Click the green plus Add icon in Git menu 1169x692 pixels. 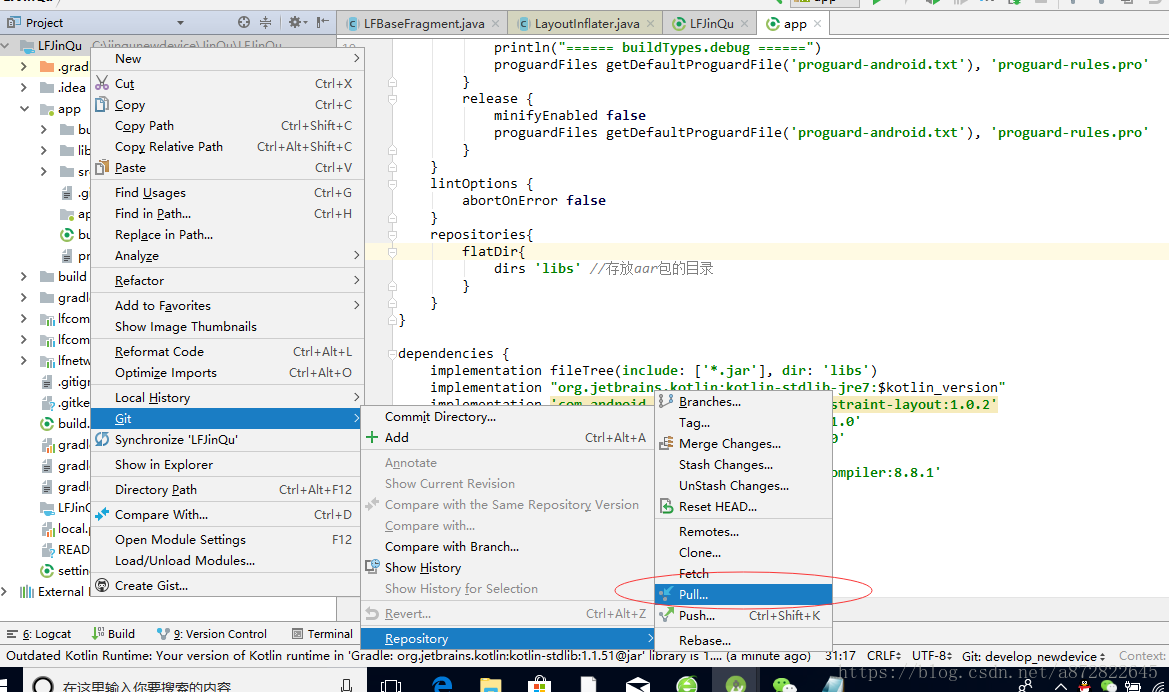point(372,437)
